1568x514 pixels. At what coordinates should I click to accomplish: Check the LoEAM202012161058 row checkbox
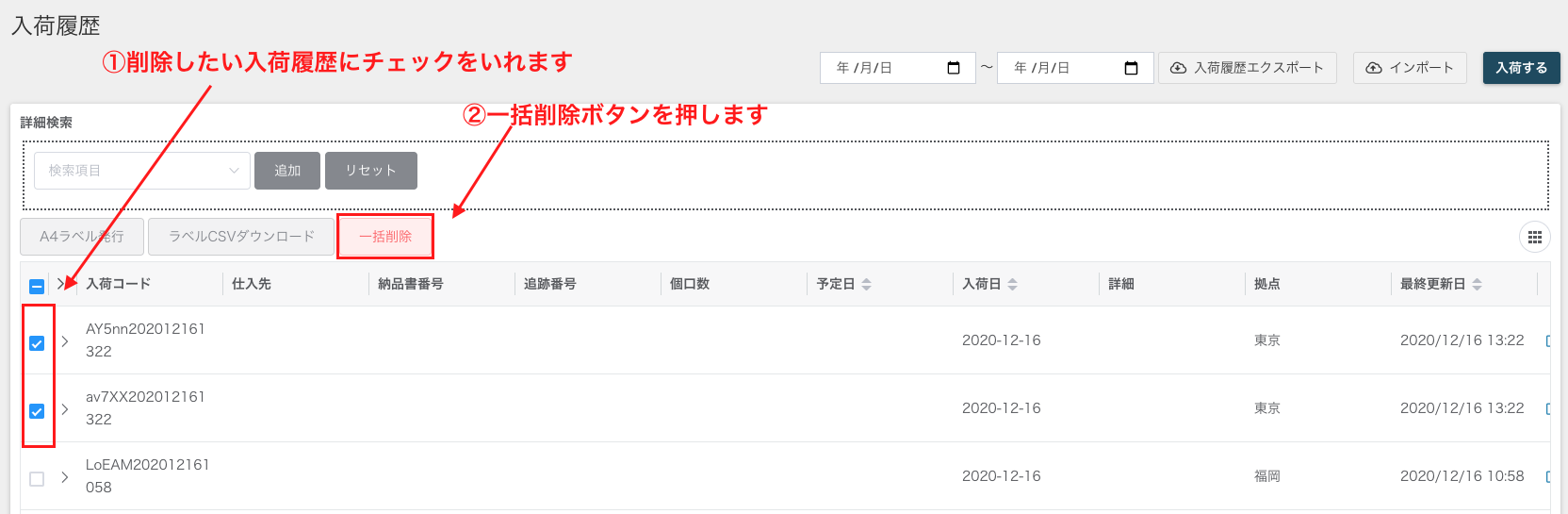37,479
